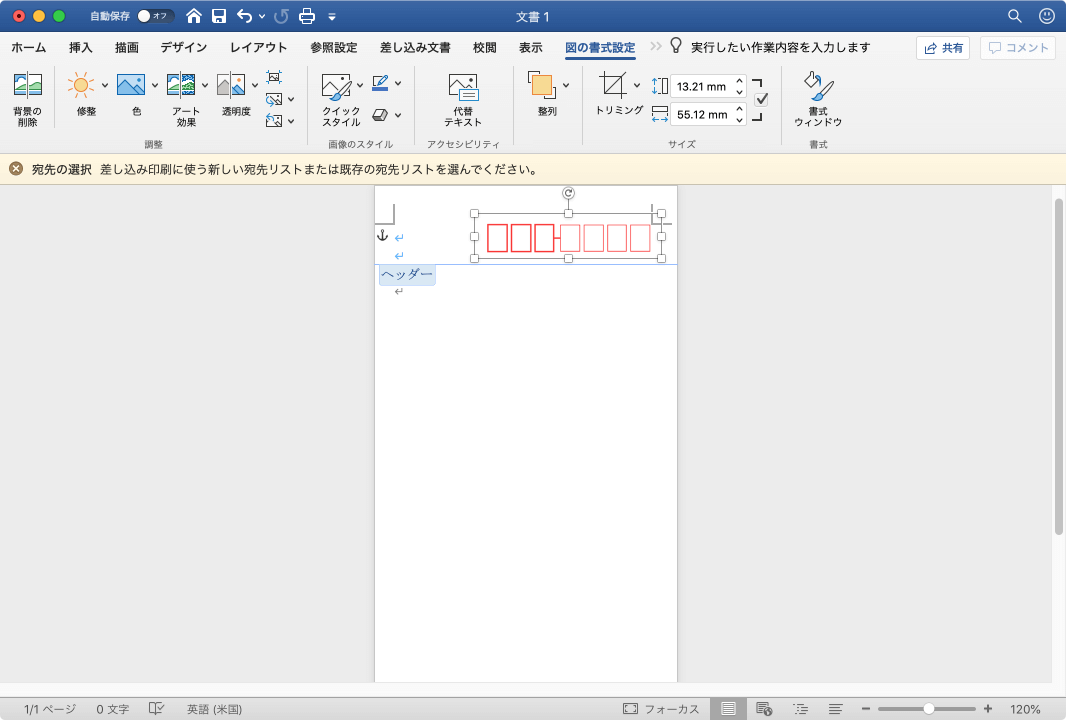Decrease width with stepper down arrow
The image size is (1066, 720).
[740, 120]
